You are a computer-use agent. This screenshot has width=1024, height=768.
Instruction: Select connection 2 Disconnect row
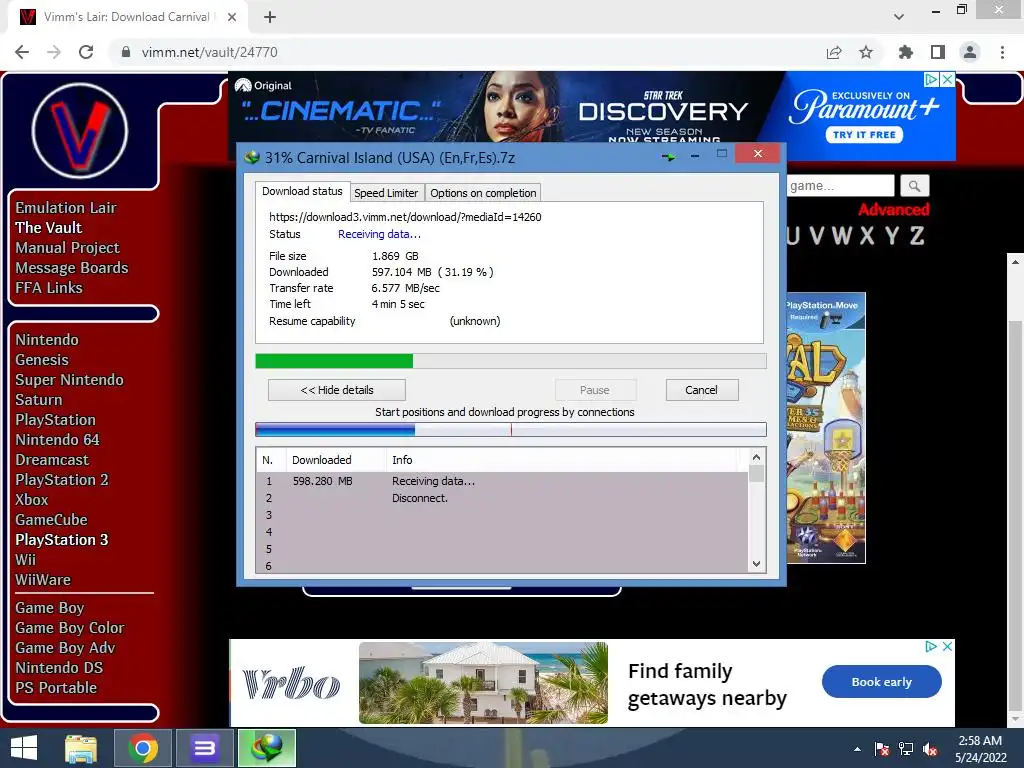[x=503, y=498]
